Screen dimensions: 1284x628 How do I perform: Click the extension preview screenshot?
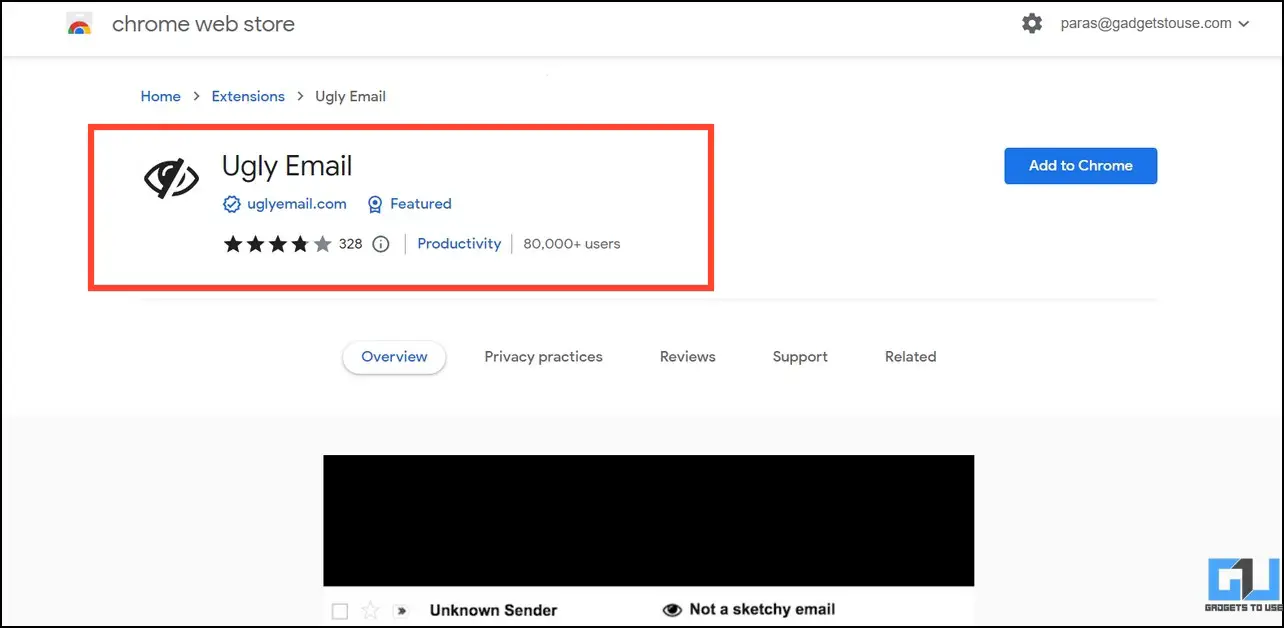pos(648,541)
